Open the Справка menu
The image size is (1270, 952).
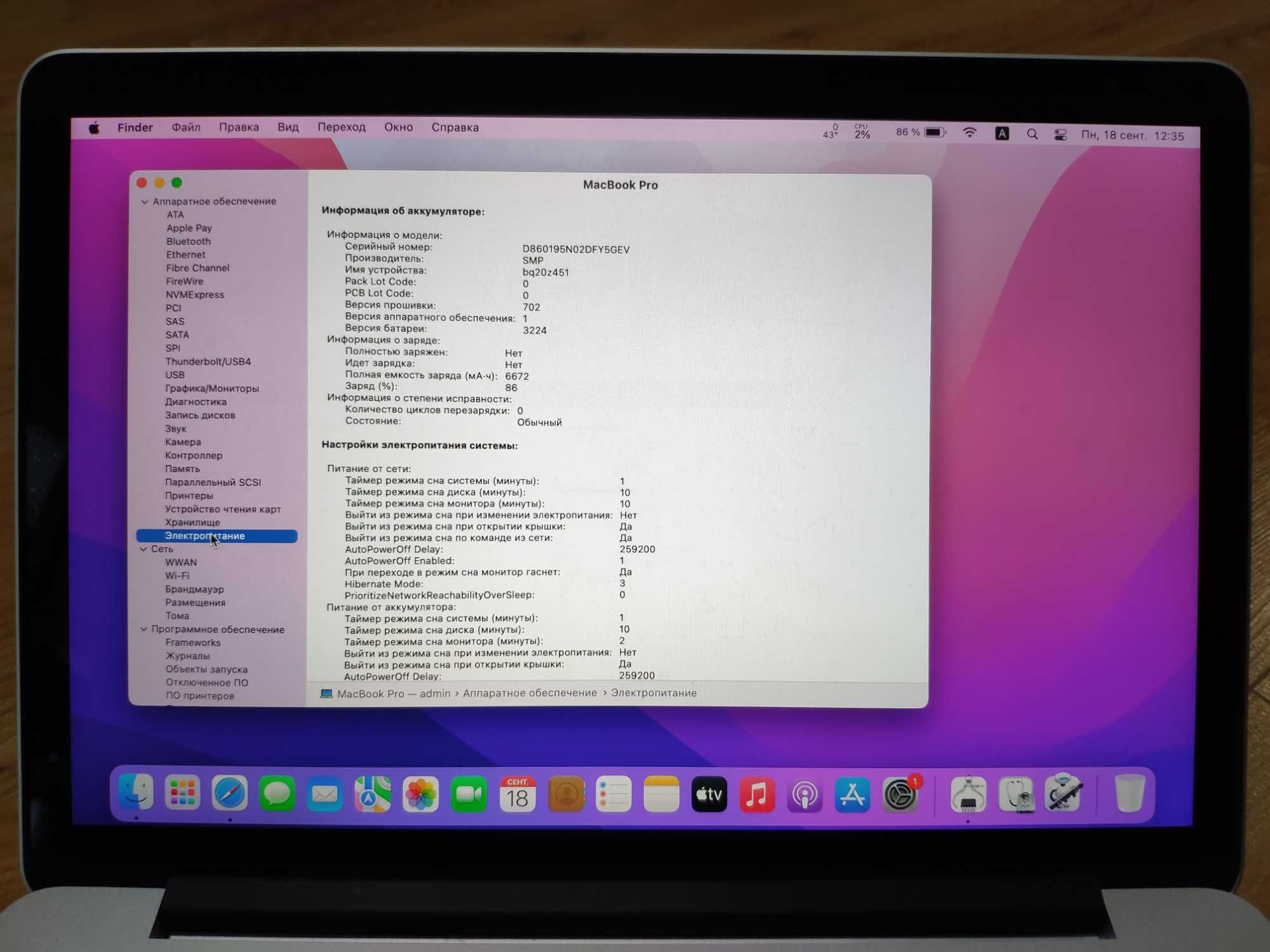tap(455, 128)
